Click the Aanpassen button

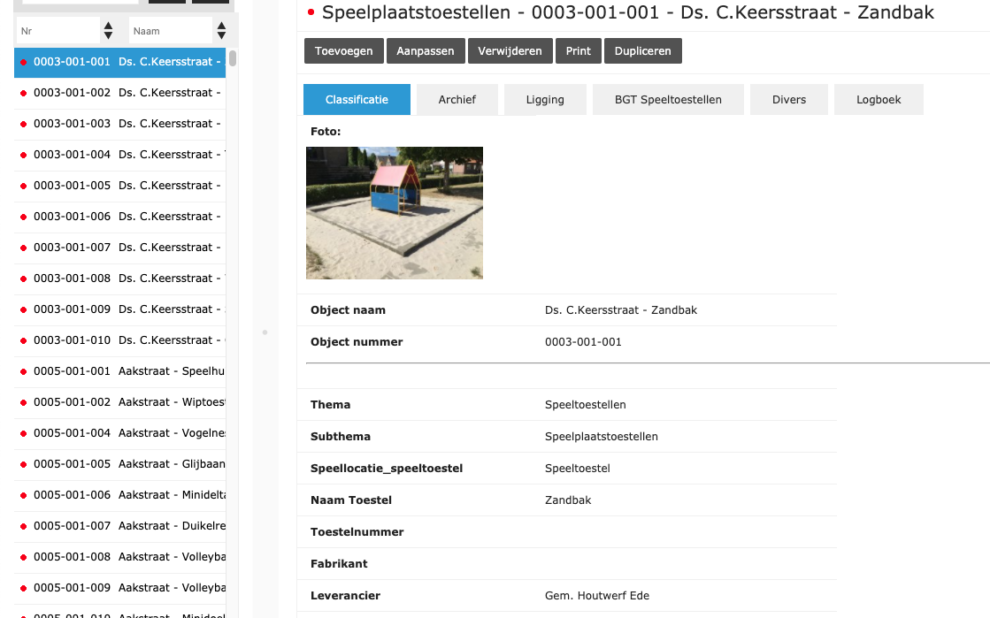[425, 51]
